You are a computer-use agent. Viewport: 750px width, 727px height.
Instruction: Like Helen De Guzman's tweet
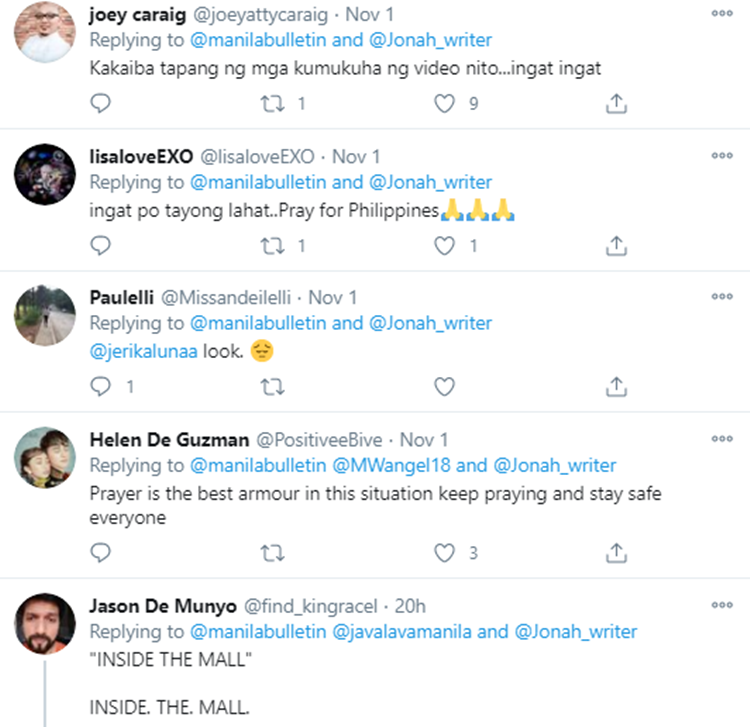click(x=444, y=552)
